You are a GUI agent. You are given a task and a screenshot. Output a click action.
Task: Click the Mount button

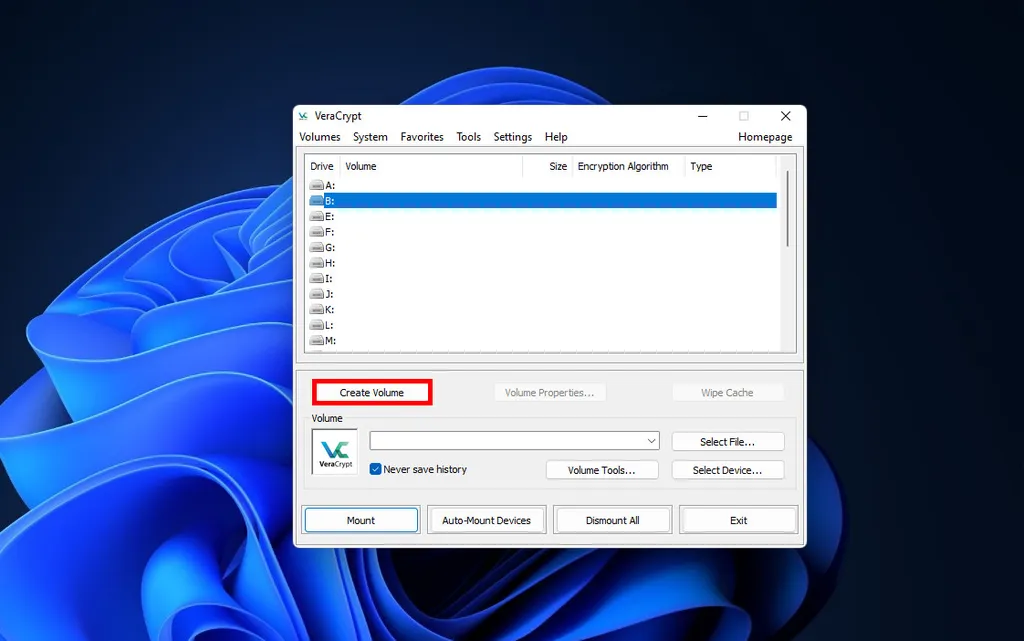pos(361,520)
